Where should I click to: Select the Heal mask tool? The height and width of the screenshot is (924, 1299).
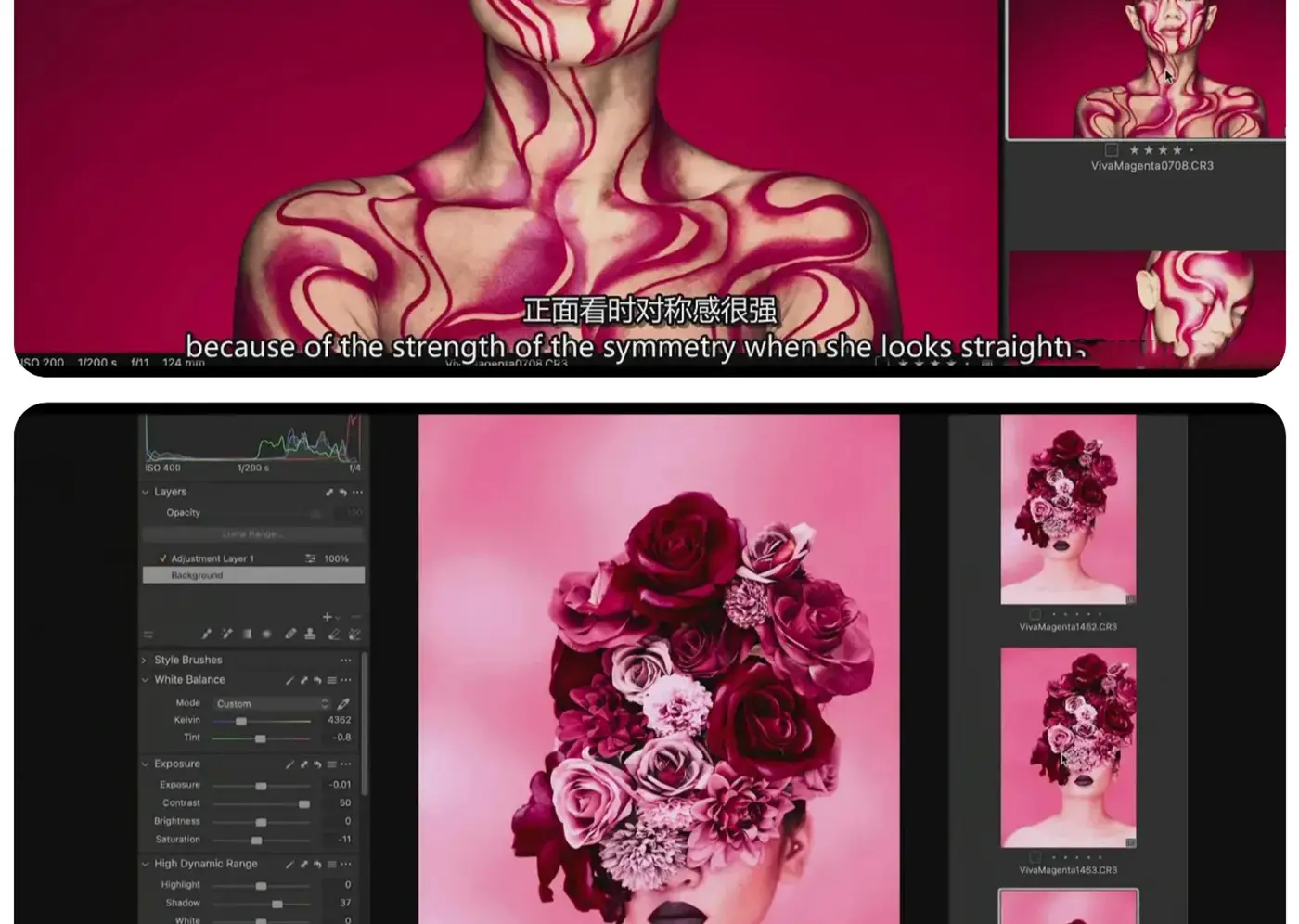(290, 635)
